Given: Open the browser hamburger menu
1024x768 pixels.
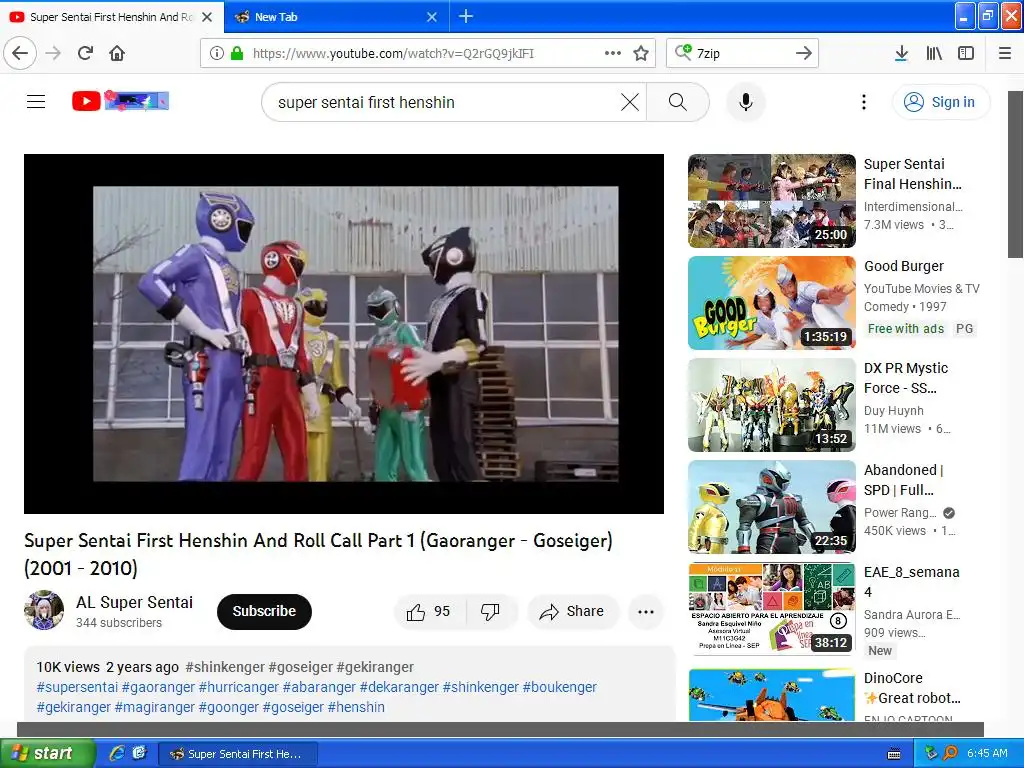Looking at the screenshot, I should tap(1005, 53).
